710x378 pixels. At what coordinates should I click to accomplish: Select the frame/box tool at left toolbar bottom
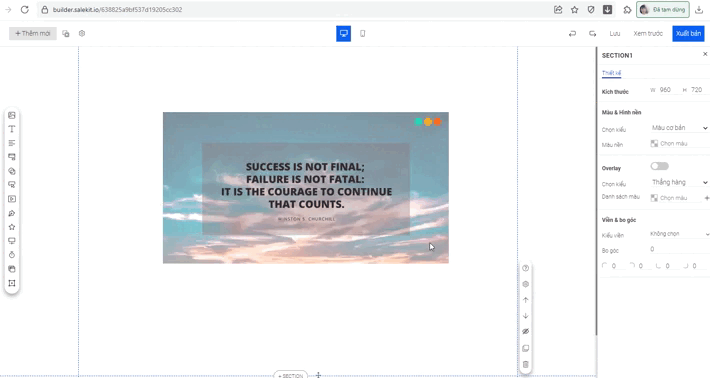tap(12, 283)
